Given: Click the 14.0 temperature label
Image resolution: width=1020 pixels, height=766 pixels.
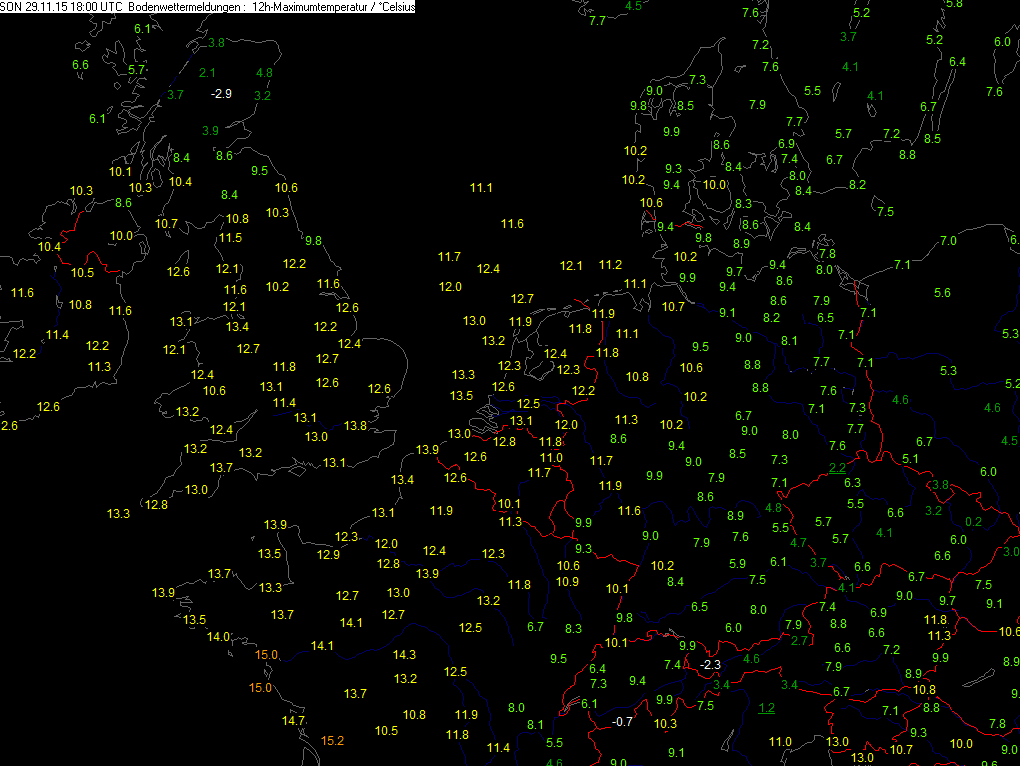Looking at the screenshot, I should 218,638.
